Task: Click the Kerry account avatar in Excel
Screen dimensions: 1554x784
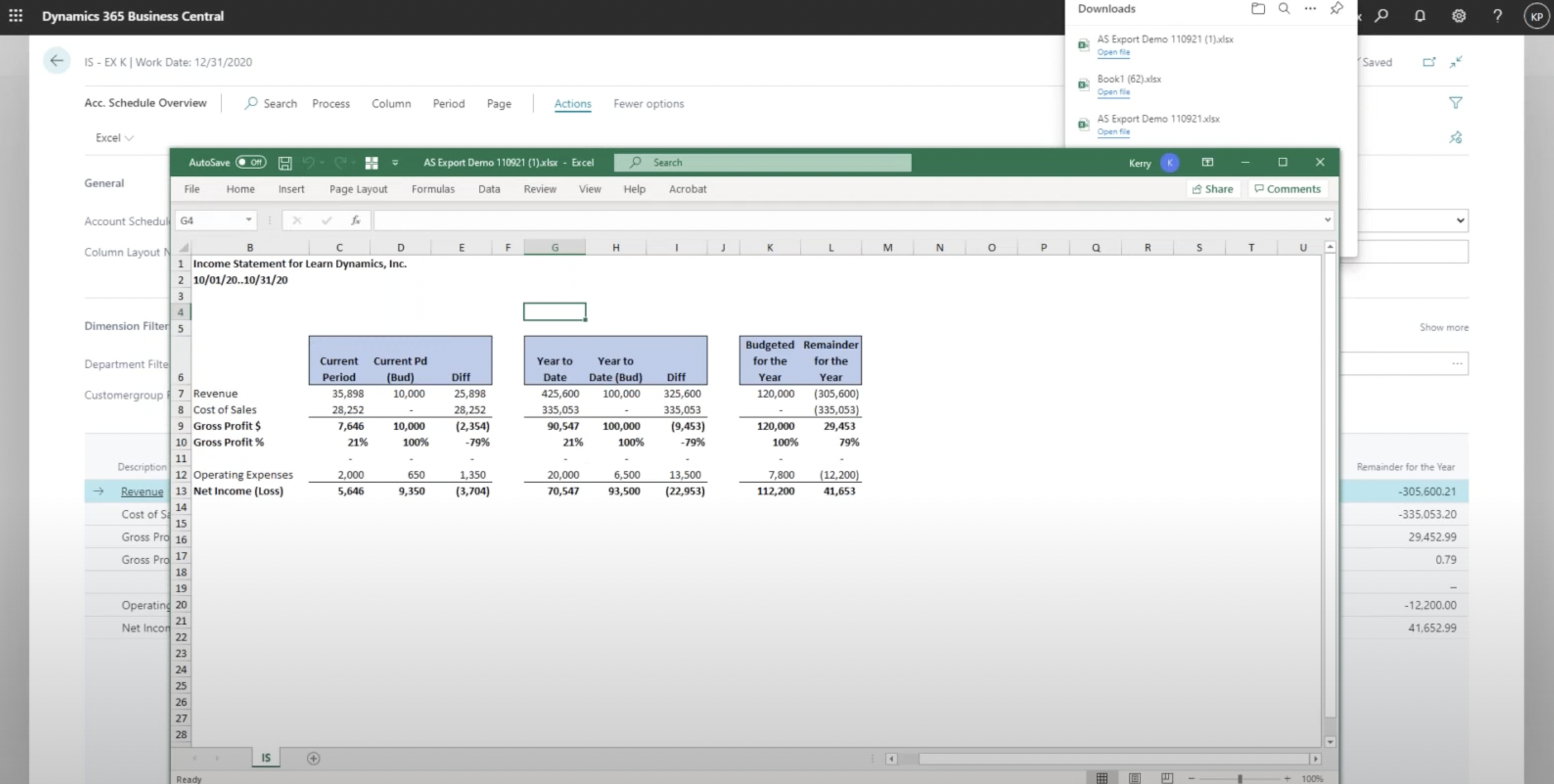Action: point(1170,162)
